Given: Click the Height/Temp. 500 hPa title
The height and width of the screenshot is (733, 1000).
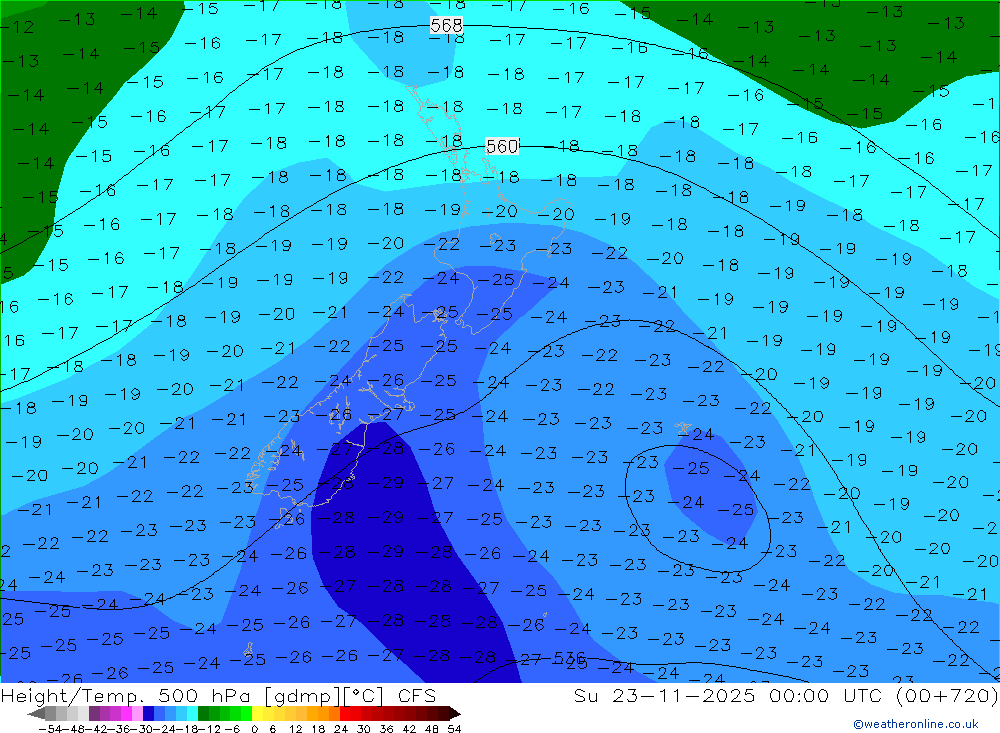Looking at the screenshot, I should pos(124,695).
